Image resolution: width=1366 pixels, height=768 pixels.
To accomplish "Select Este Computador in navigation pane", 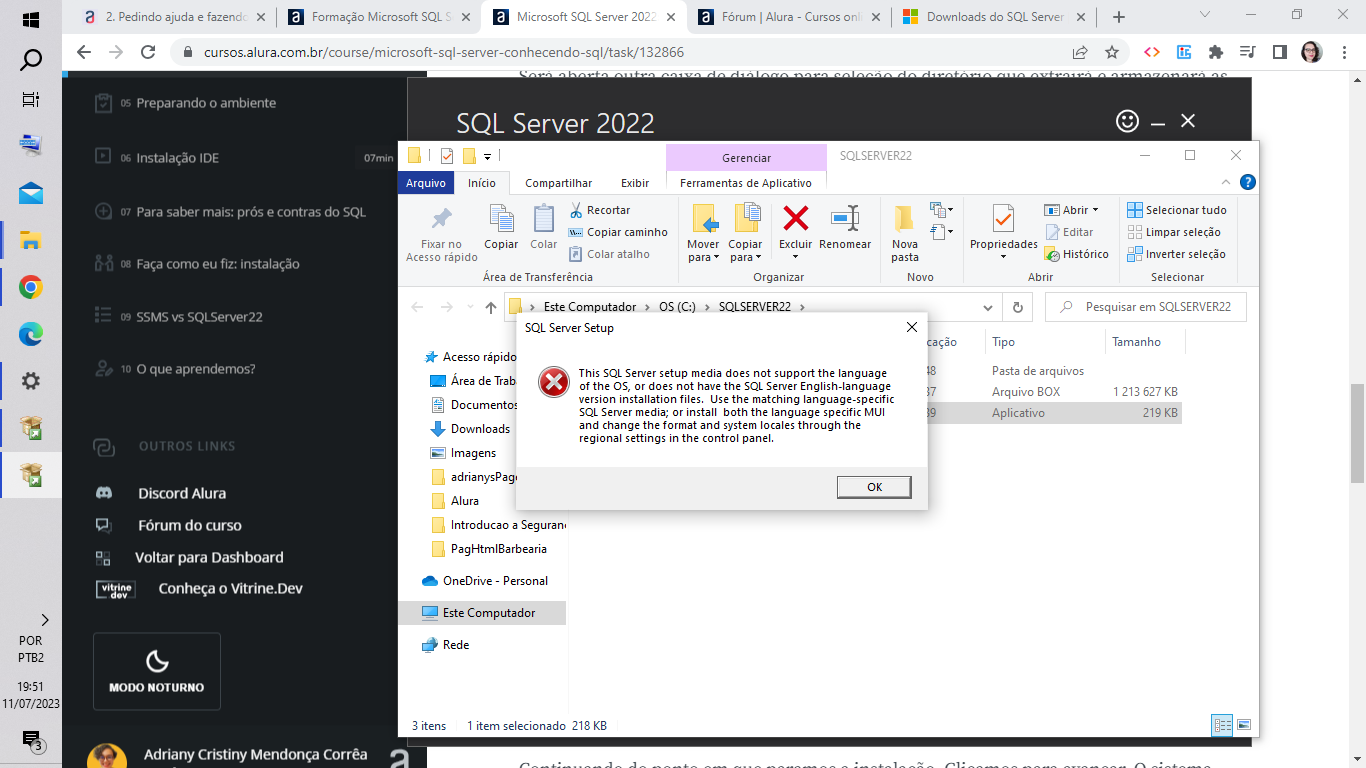I will (482, 613).
